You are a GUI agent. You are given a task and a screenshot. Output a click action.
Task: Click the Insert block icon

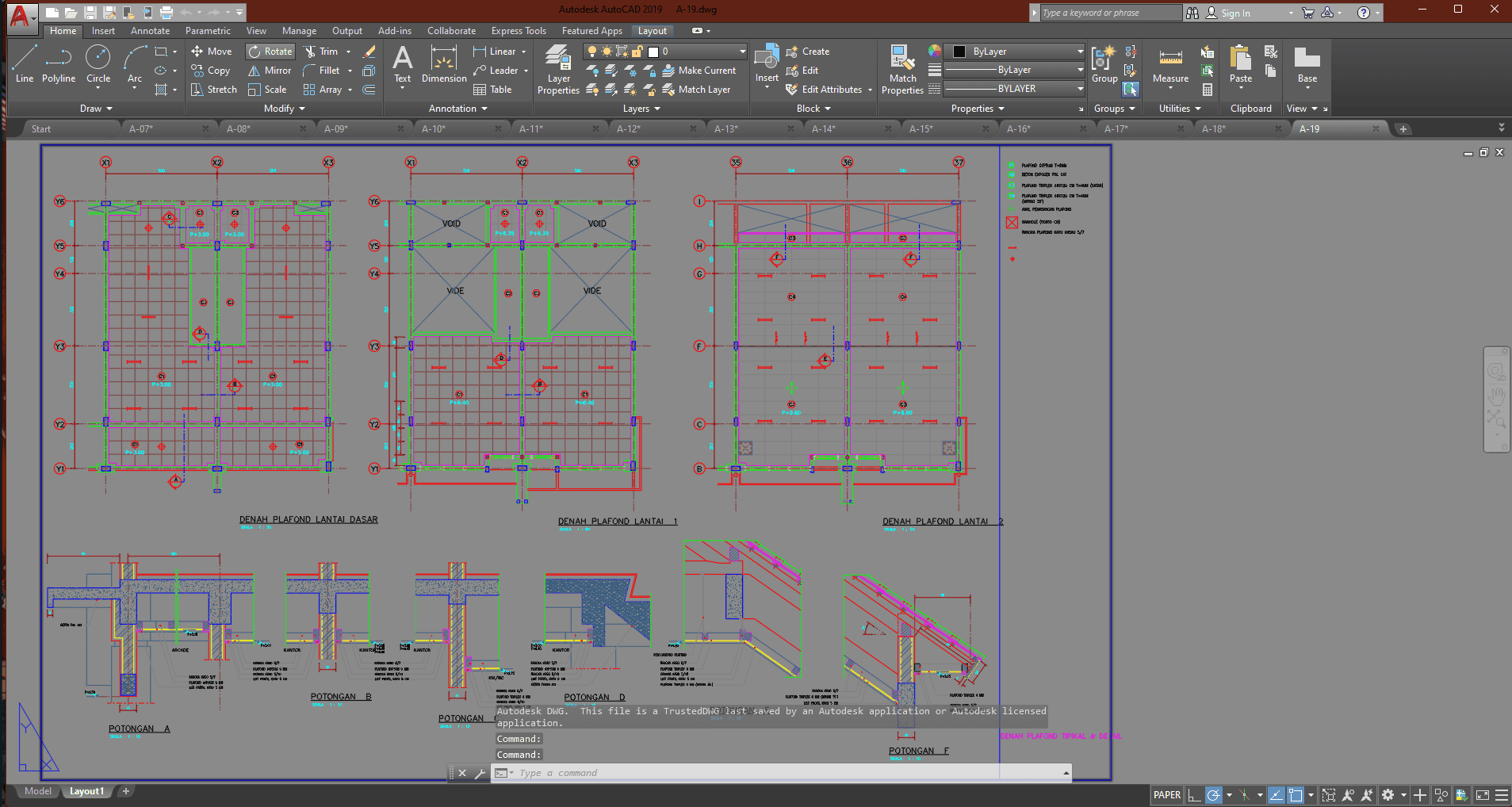[766, 63]
